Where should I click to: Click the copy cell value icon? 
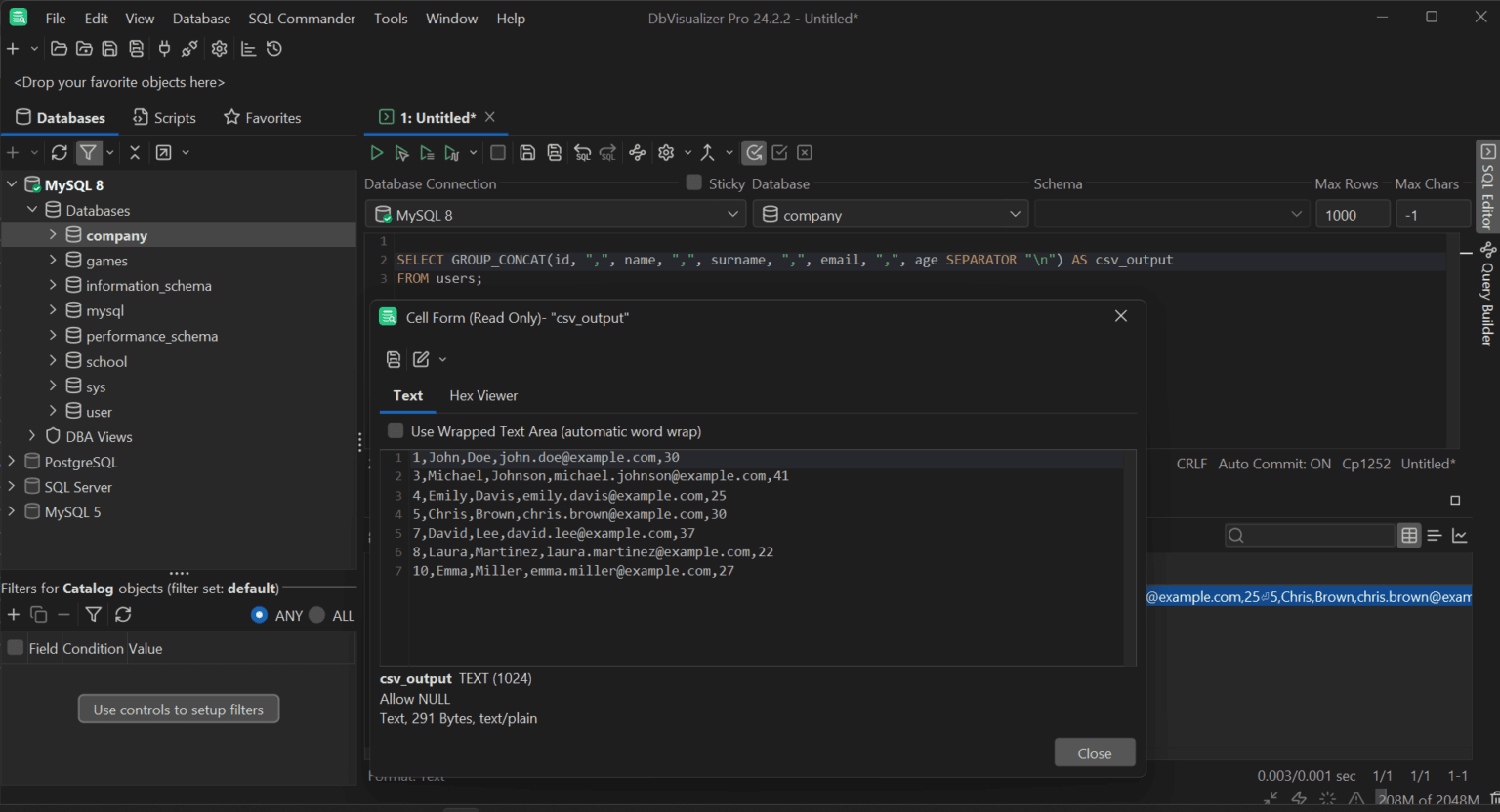(394, 359)
